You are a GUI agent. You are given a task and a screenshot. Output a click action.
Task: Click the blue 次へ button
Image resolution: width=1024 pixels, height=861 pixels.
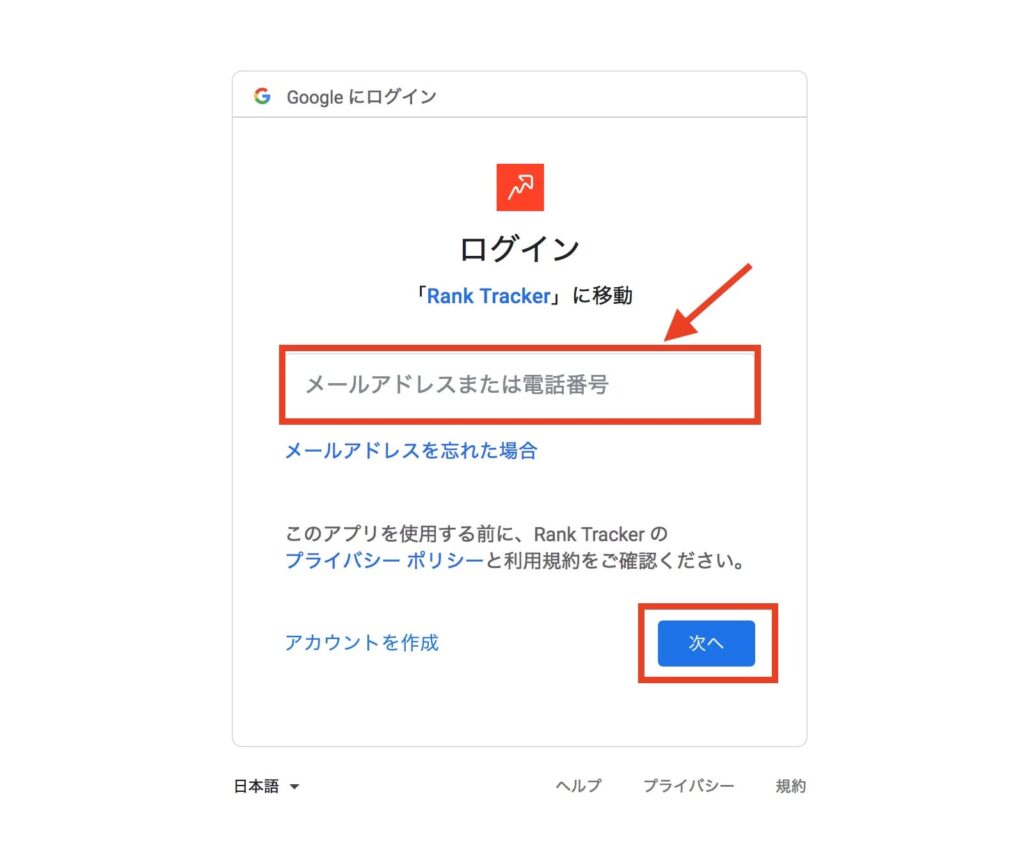(x=706, y=643)
